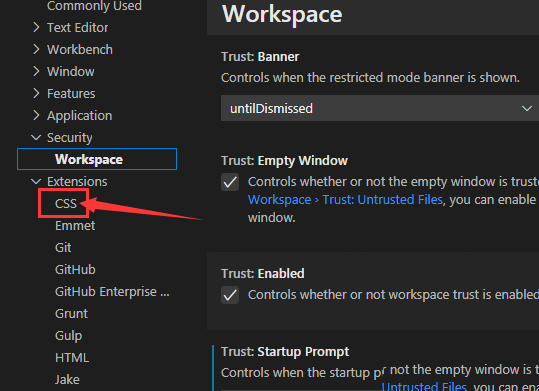539x391 pixels.
Task: Select the Workspace item under Security
Action: tap(97, 159)
